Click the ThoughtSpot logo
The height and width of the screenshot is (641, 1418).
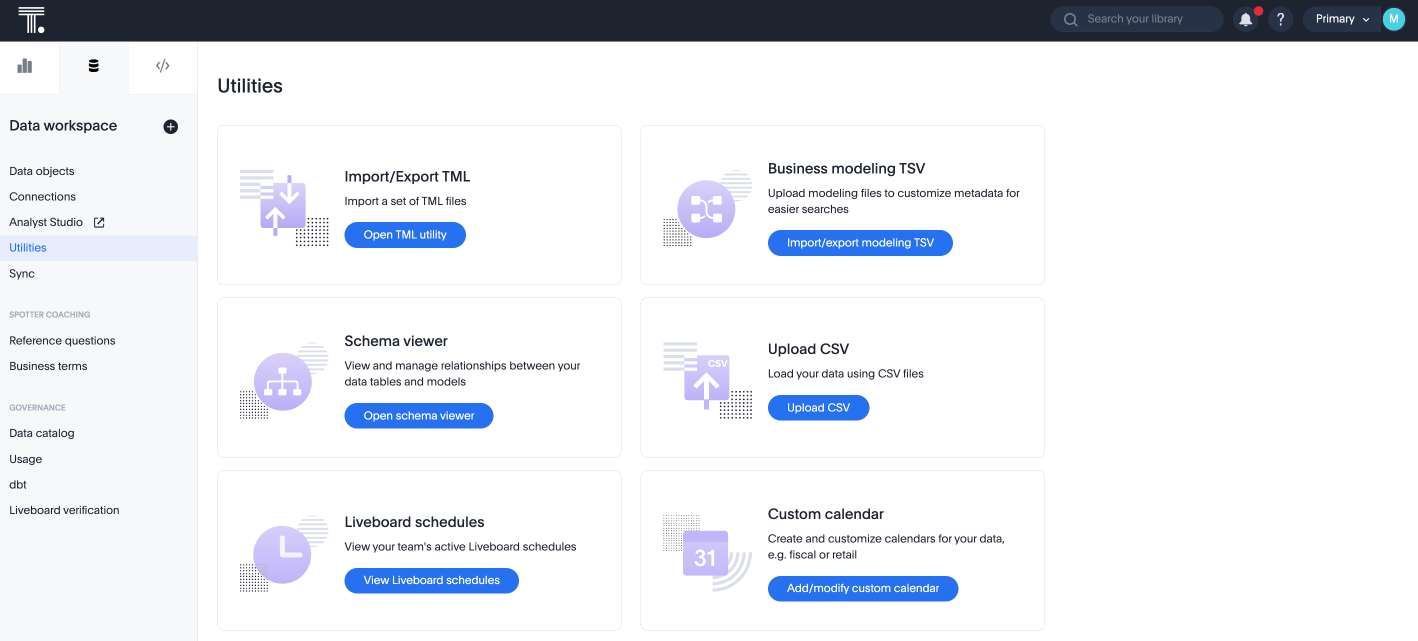pos(31,19)
